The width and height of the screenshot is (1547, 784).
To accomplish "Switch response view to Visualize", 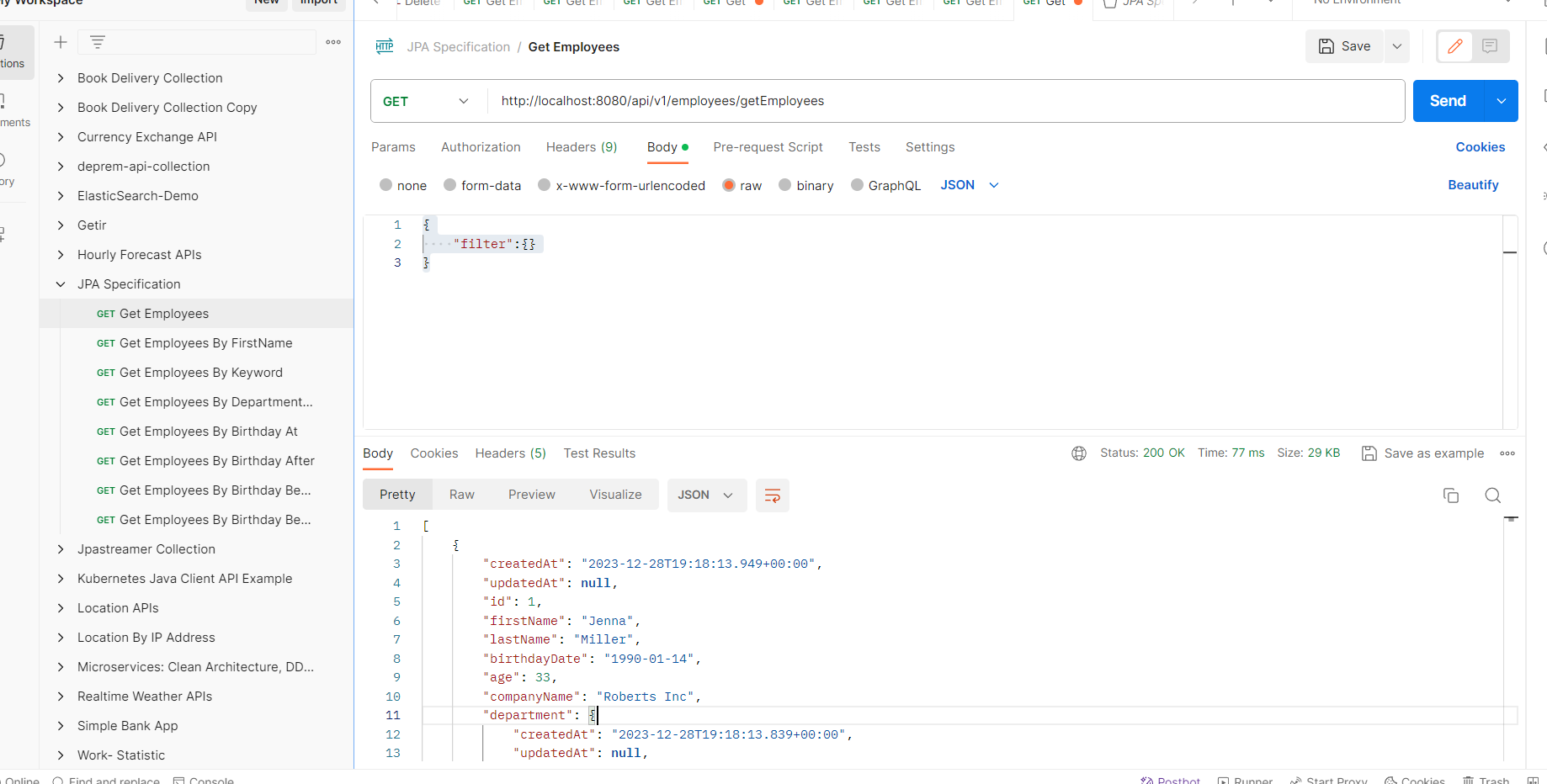I will click(615, 495).
